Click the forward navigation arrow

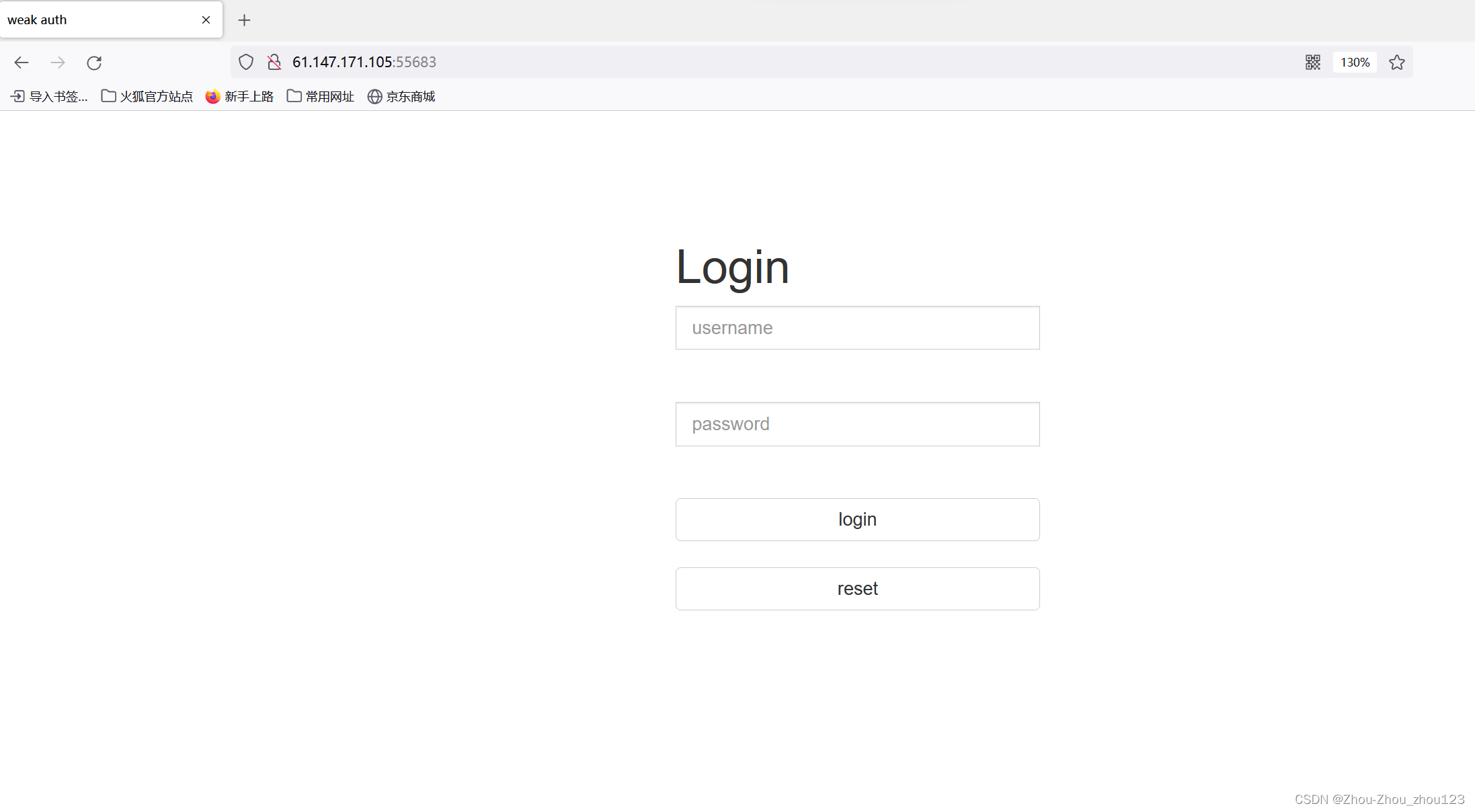(x=58, y=63)
